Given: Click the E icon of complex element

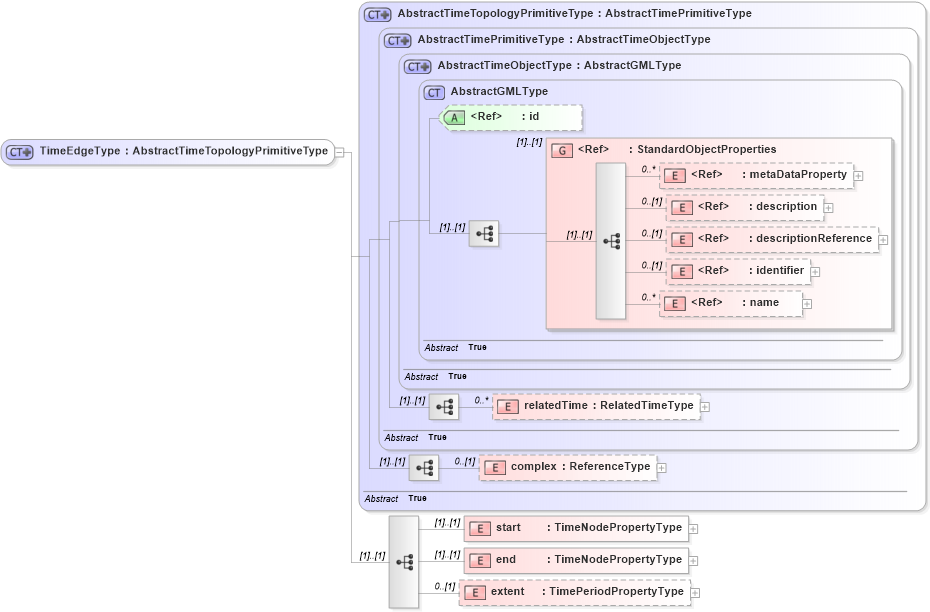Looking at the screenshot, I should 495,468.
